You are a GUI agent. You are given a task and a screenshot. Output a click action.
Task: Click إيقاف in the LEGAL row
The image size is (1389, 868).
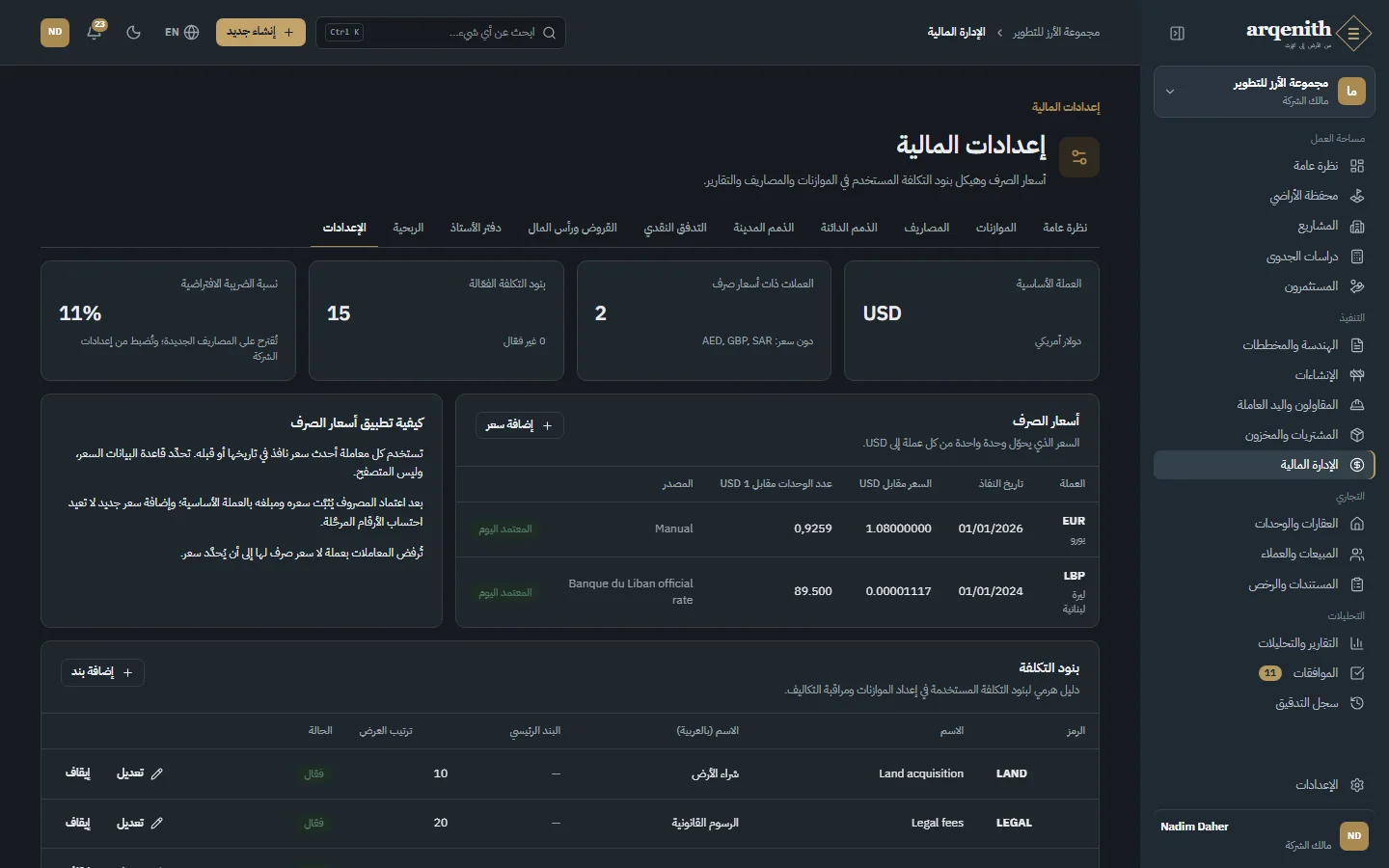78,823
